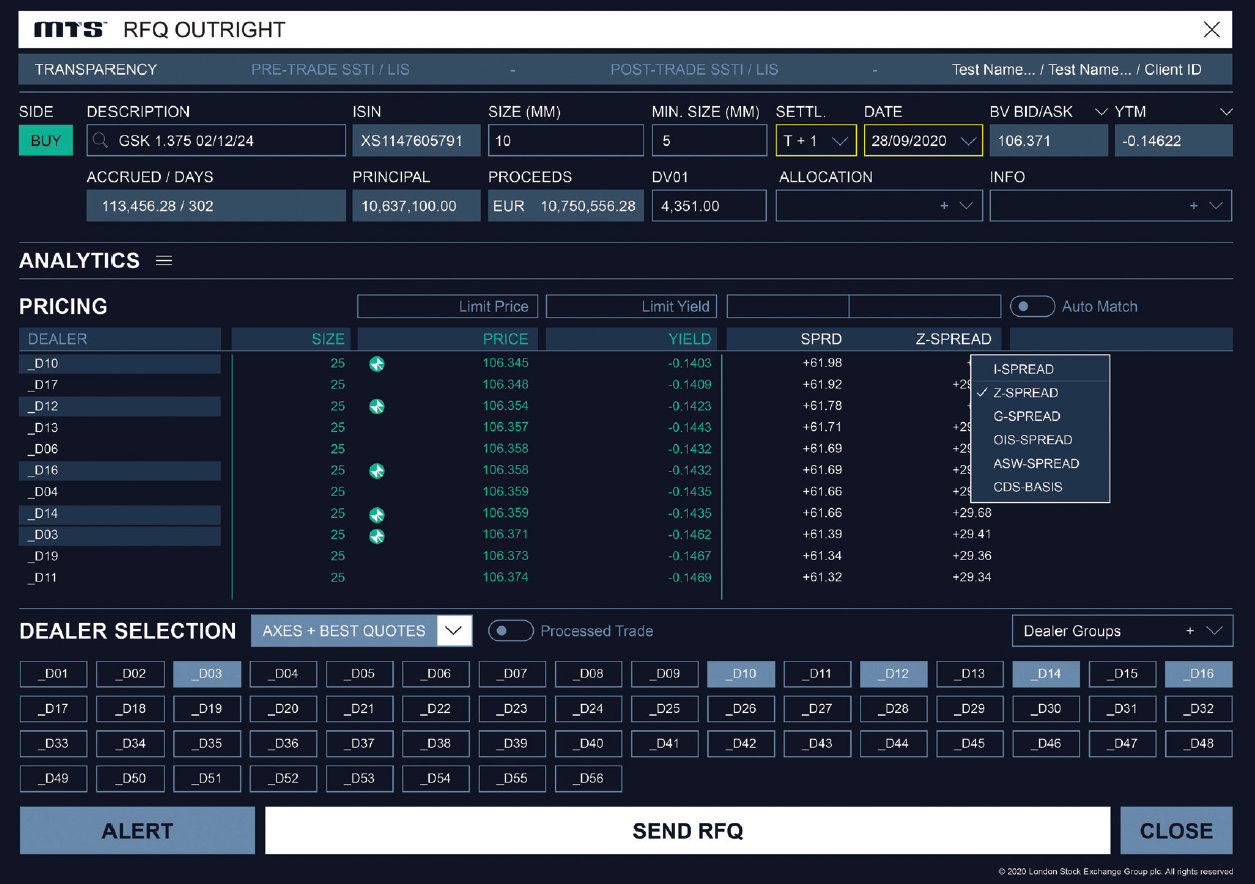Click ISIN value XS1147605791
1255x884 pixels.
coord(416,141)
